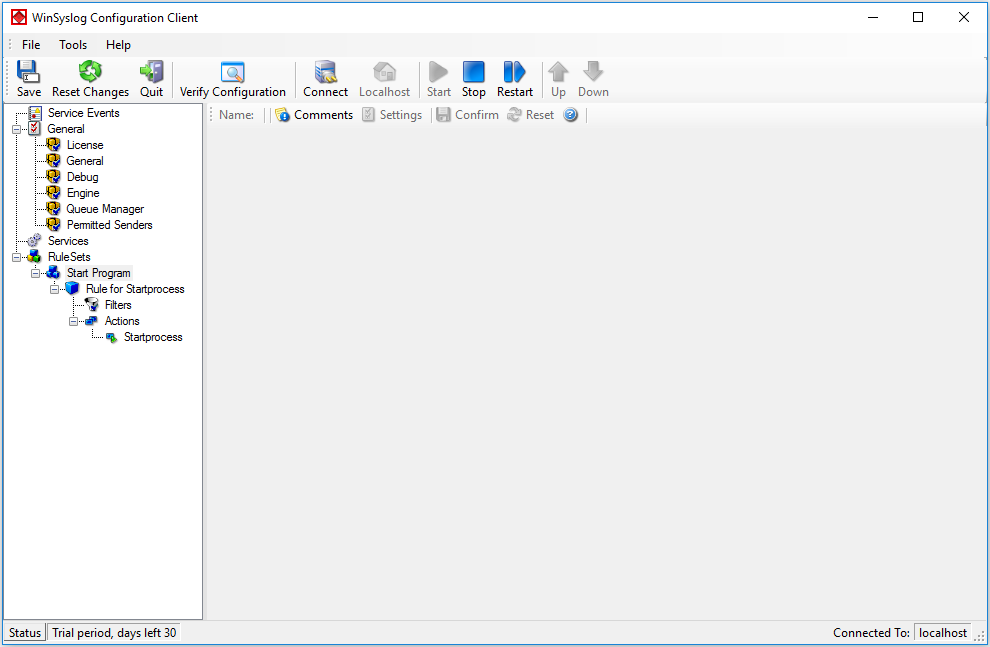The image size is (990, 647).
Task: Collapse the Start Program node
Action: 35,273
